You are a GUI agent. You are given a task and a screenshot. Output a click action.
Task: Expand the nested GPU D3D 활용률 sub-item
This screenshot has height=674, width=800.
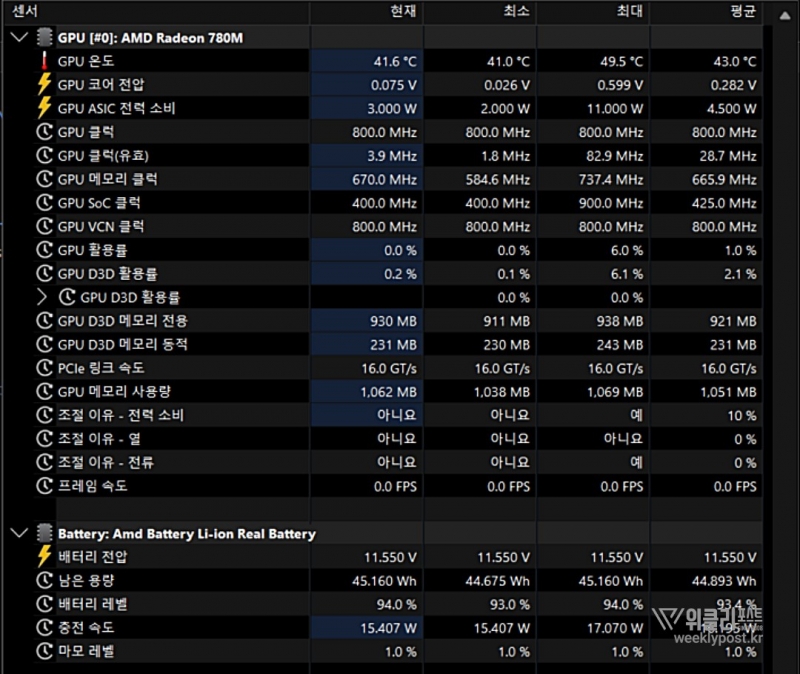(42, 297)
